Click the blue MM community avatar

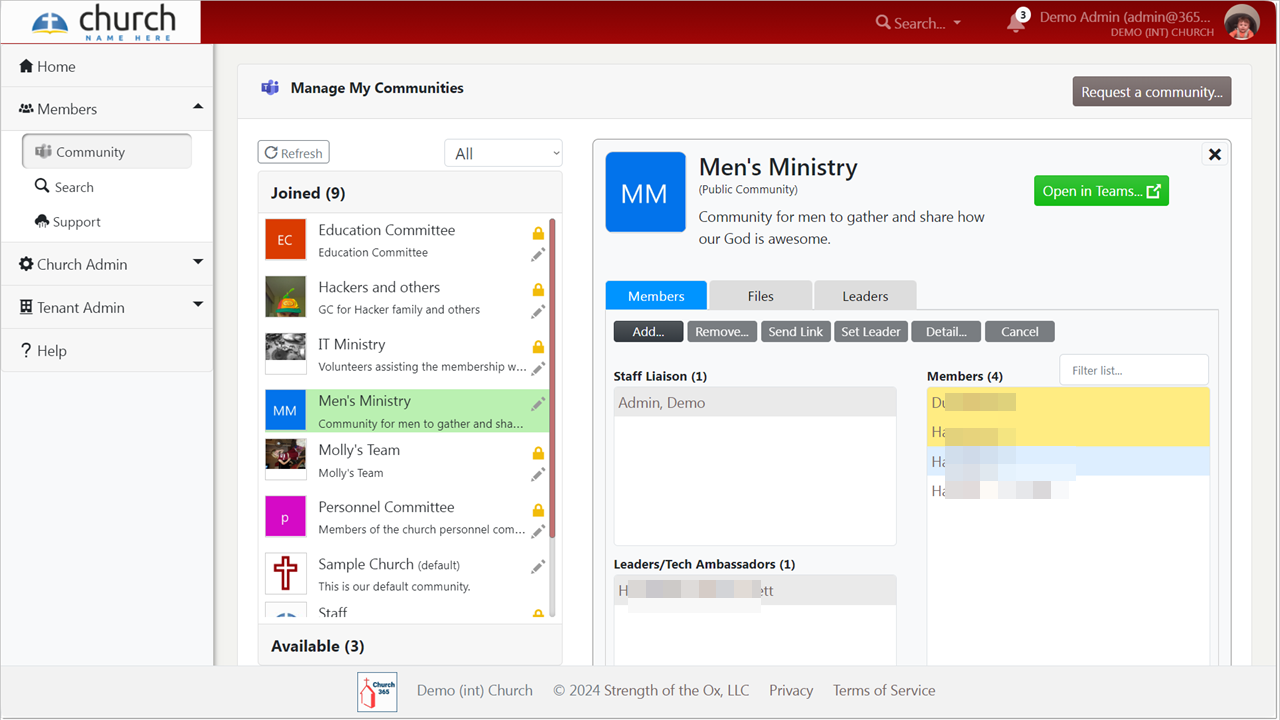point(645,192)
